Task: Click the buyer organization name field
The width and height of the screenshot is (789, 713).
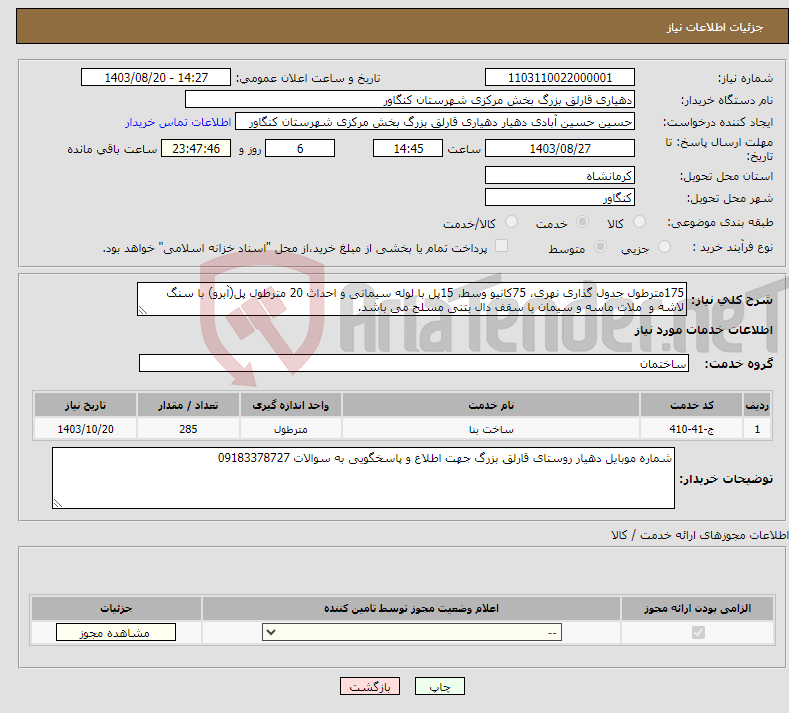Action: [x=410, y=100]
